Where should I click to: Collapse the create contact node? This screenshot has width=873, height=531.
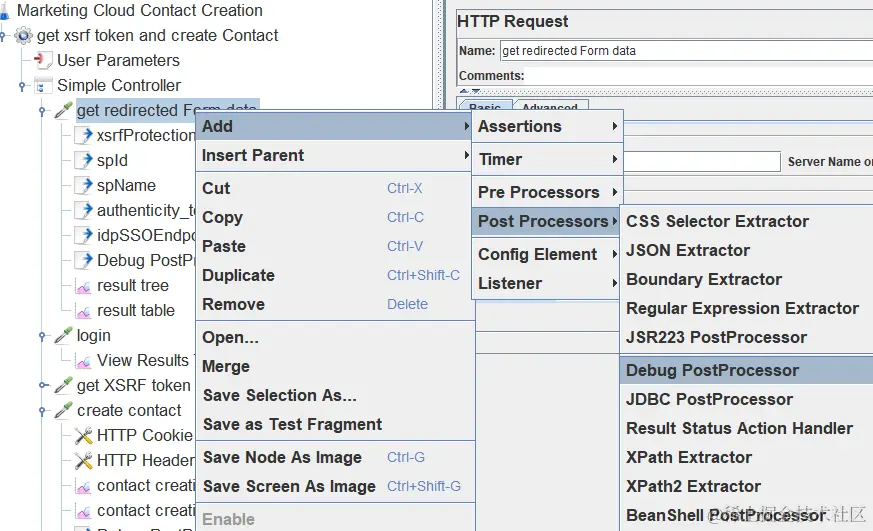click(x=42, y=411)
